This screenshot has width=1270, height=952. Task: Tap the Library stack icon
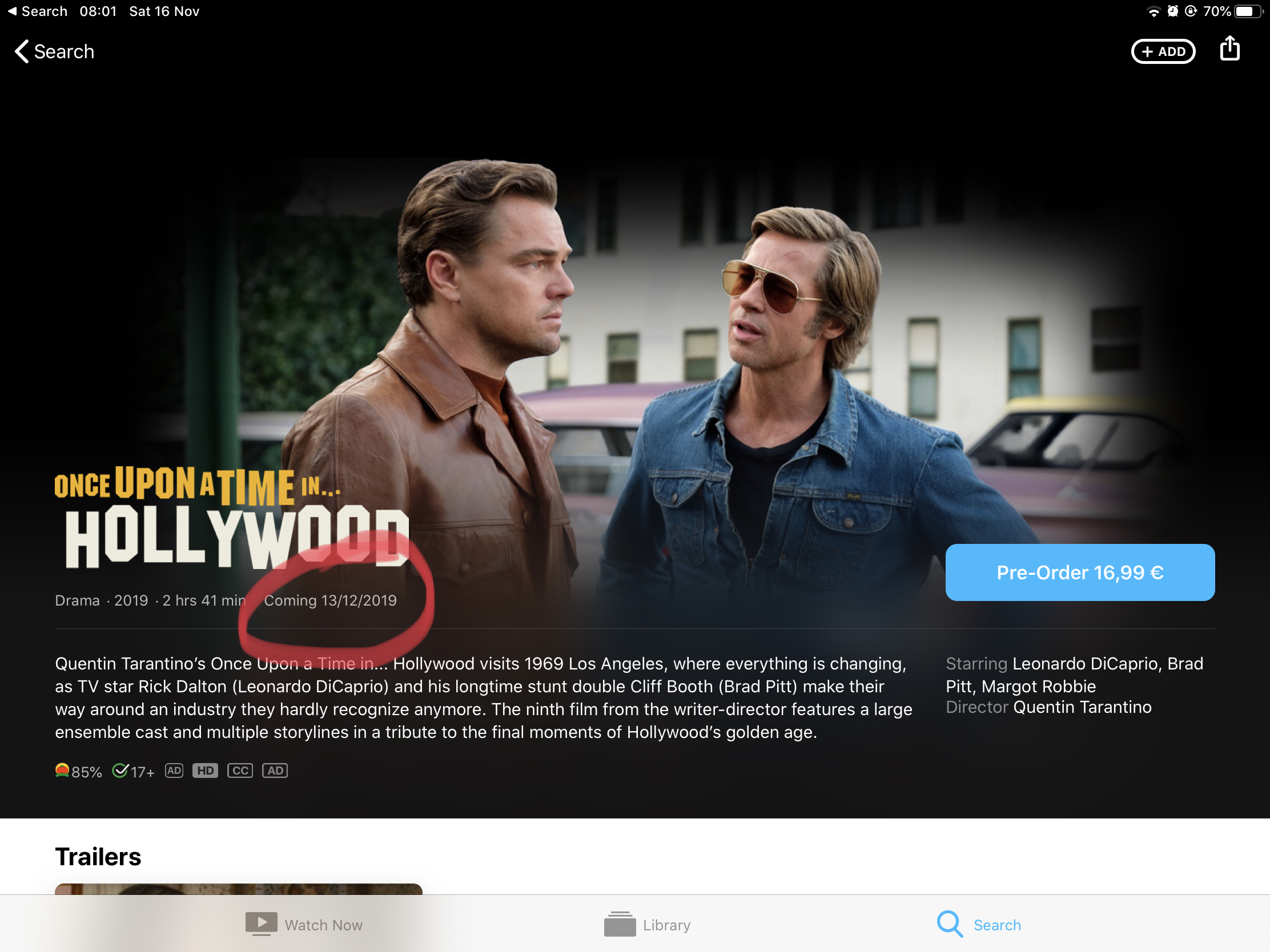point(620,924)
